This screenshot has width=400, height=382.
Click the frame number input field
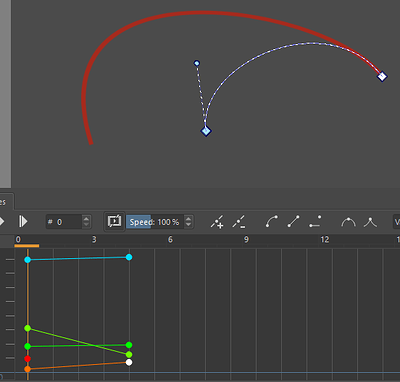[x=64, y=222]
